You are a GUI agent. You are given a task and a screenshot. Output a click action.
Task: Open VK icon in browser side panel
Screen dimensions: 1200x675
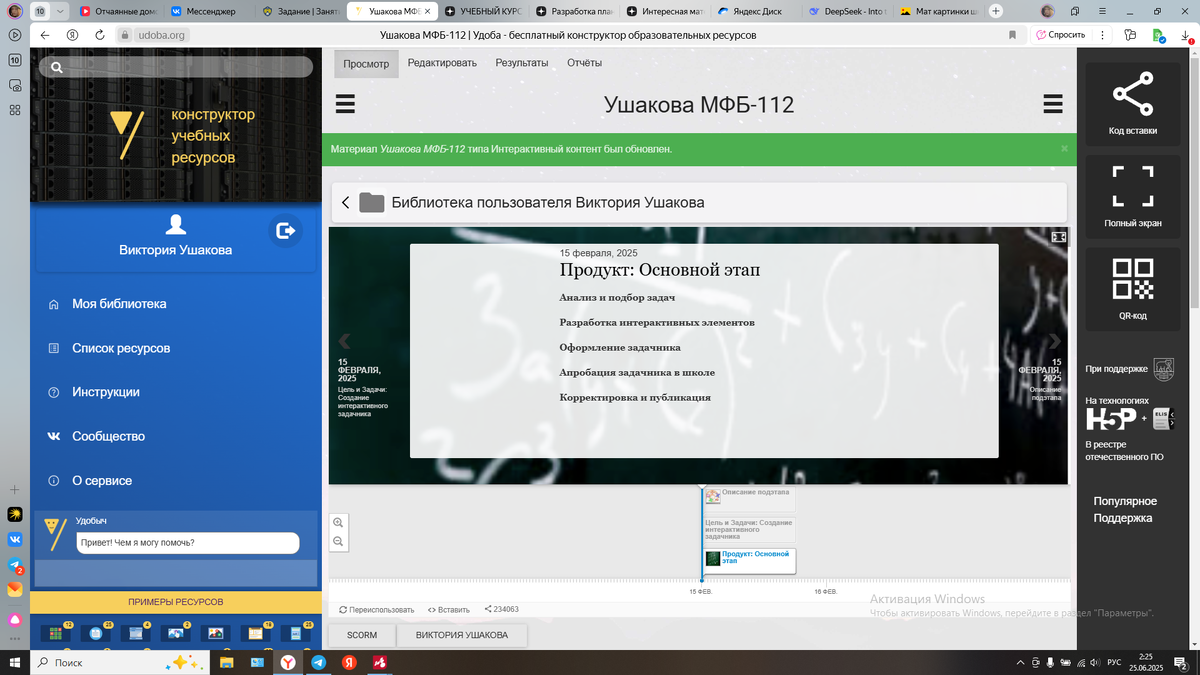point(15,540)
